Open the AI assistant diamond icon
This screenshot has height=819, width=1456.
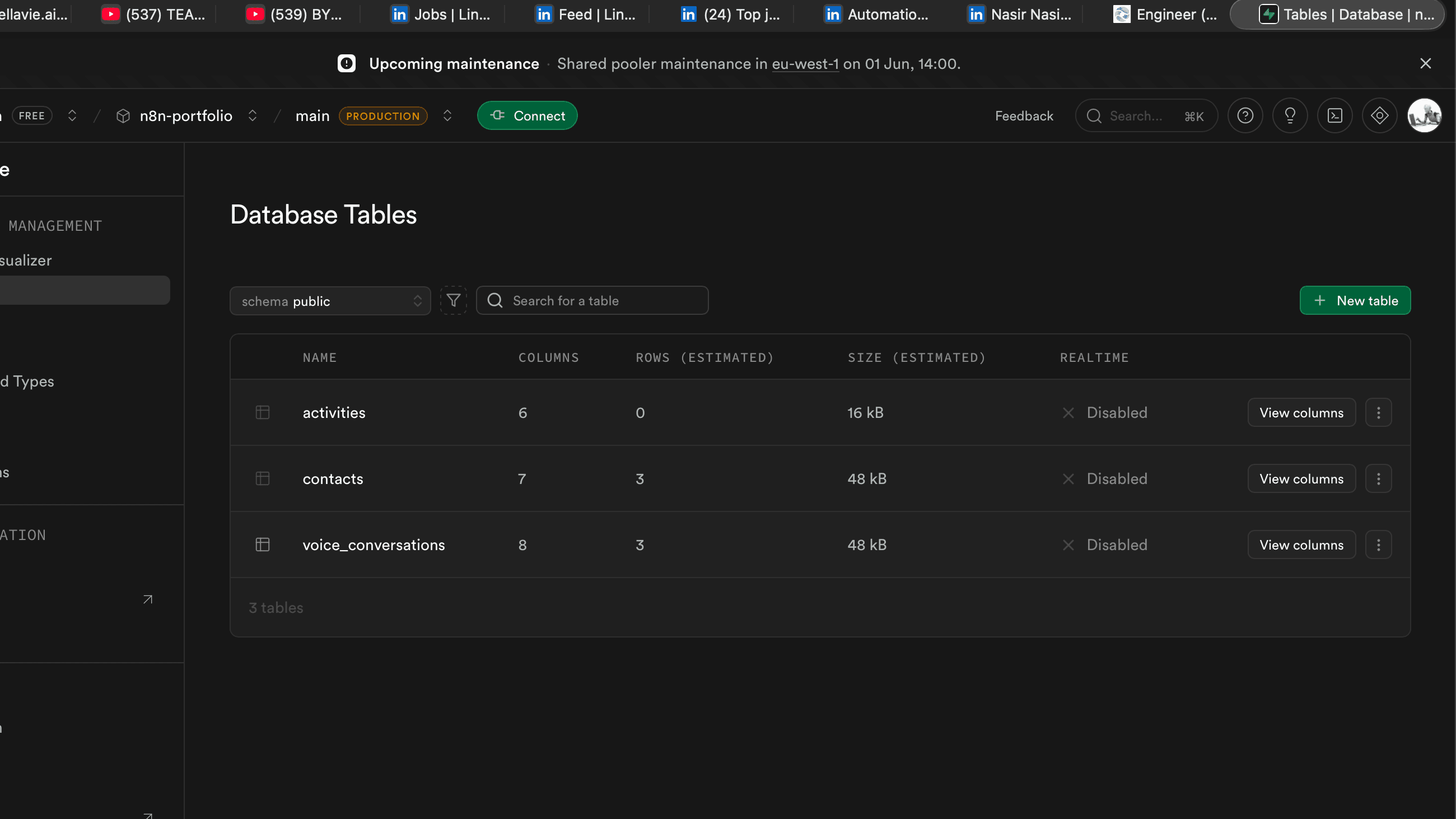1380,116
